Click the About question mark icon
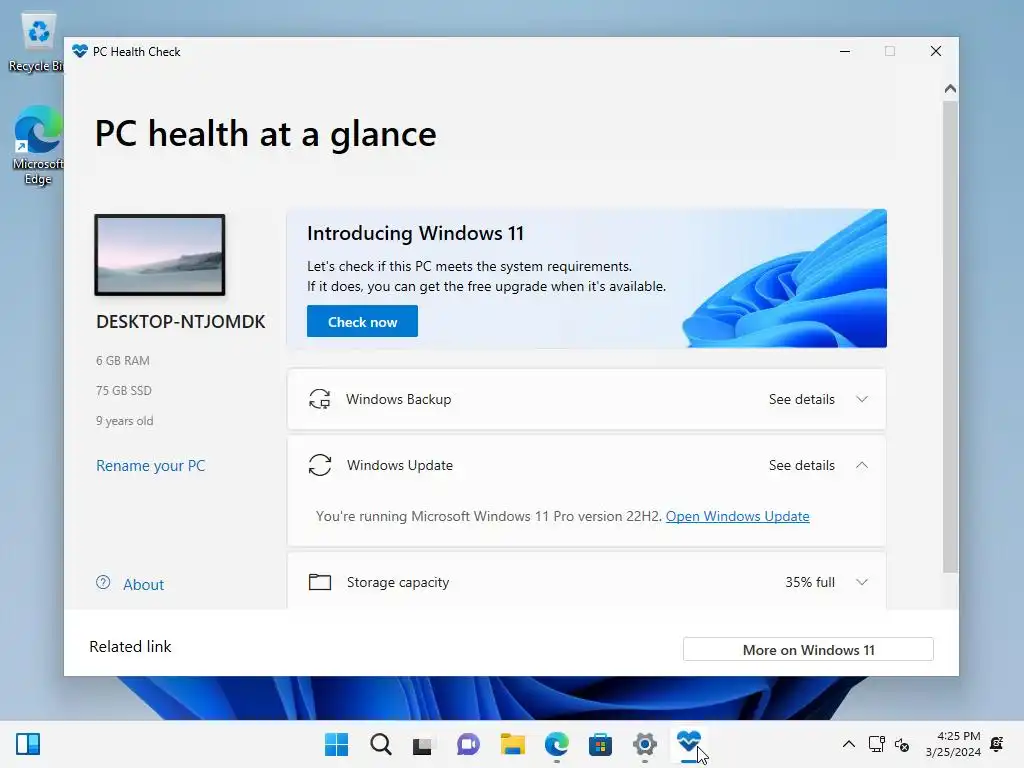Screen dimensions: 1024x768 tap(103, 583)
